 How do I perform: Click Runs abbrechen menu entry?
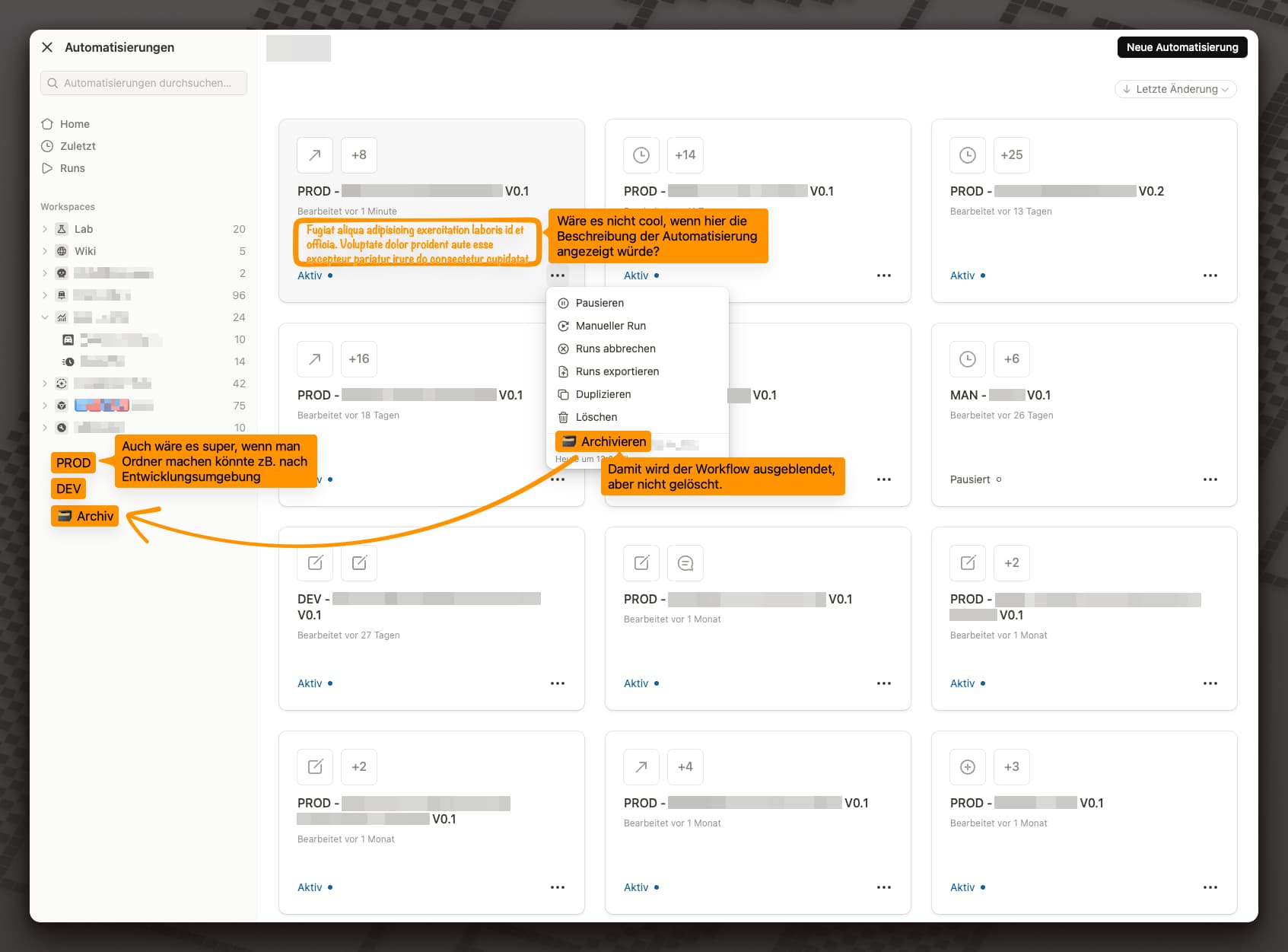point(615,349)
